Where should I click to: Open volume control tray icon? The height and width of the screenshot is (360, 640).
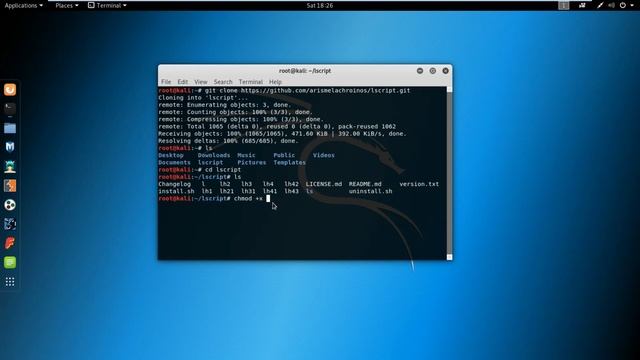click(x=611, y=5)
